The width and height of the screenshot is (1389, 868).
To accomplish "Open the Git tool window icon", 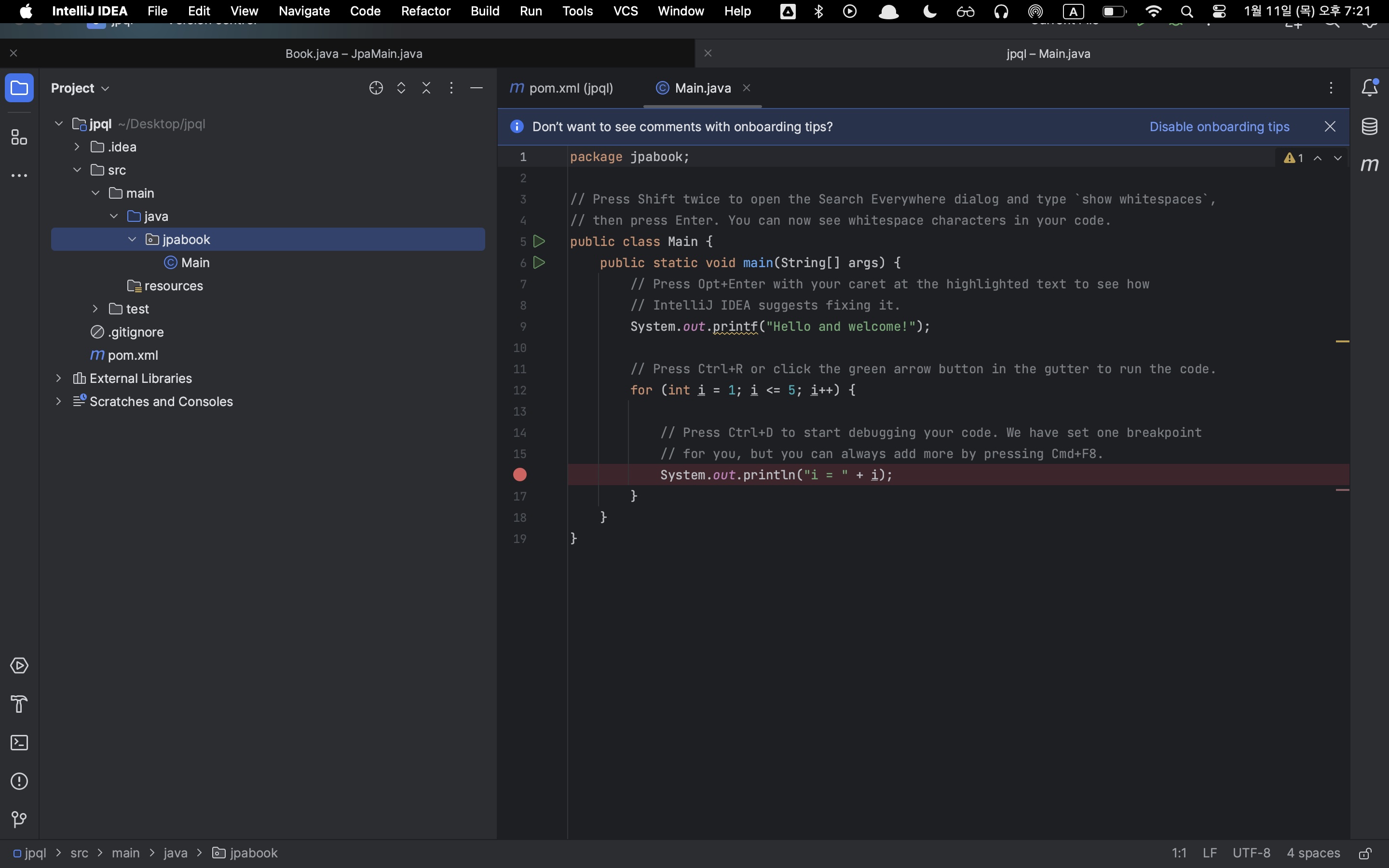I will (19, 820).
